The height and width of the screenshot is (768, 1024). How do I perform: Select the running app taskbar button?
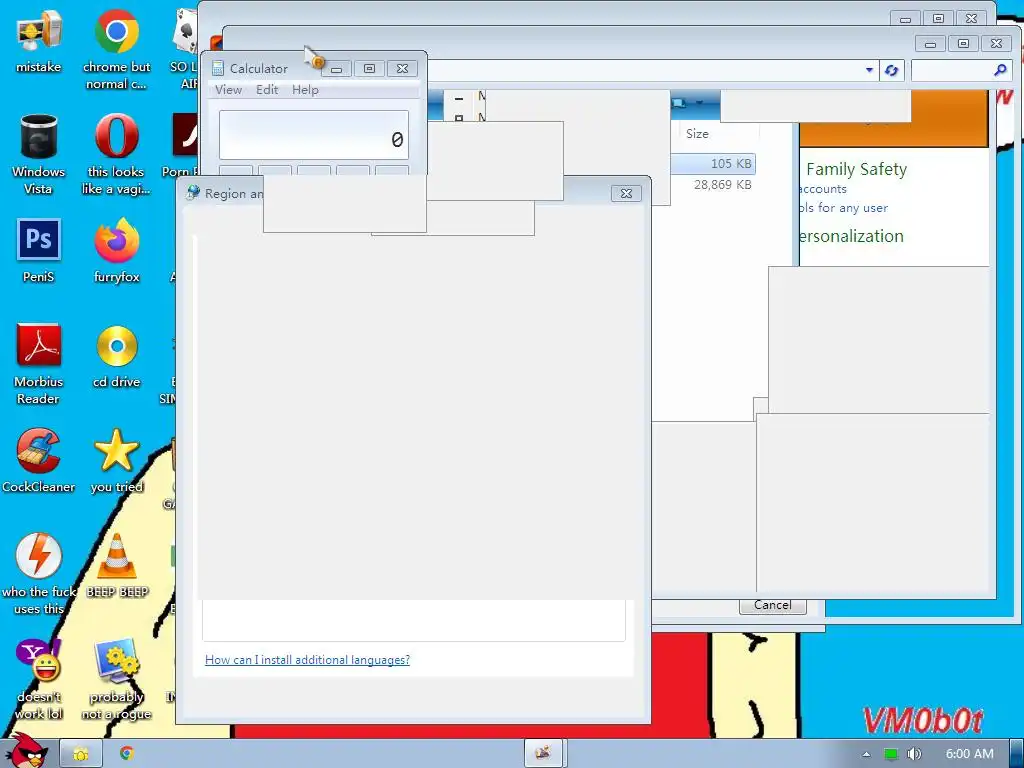[x=543, y=753]
